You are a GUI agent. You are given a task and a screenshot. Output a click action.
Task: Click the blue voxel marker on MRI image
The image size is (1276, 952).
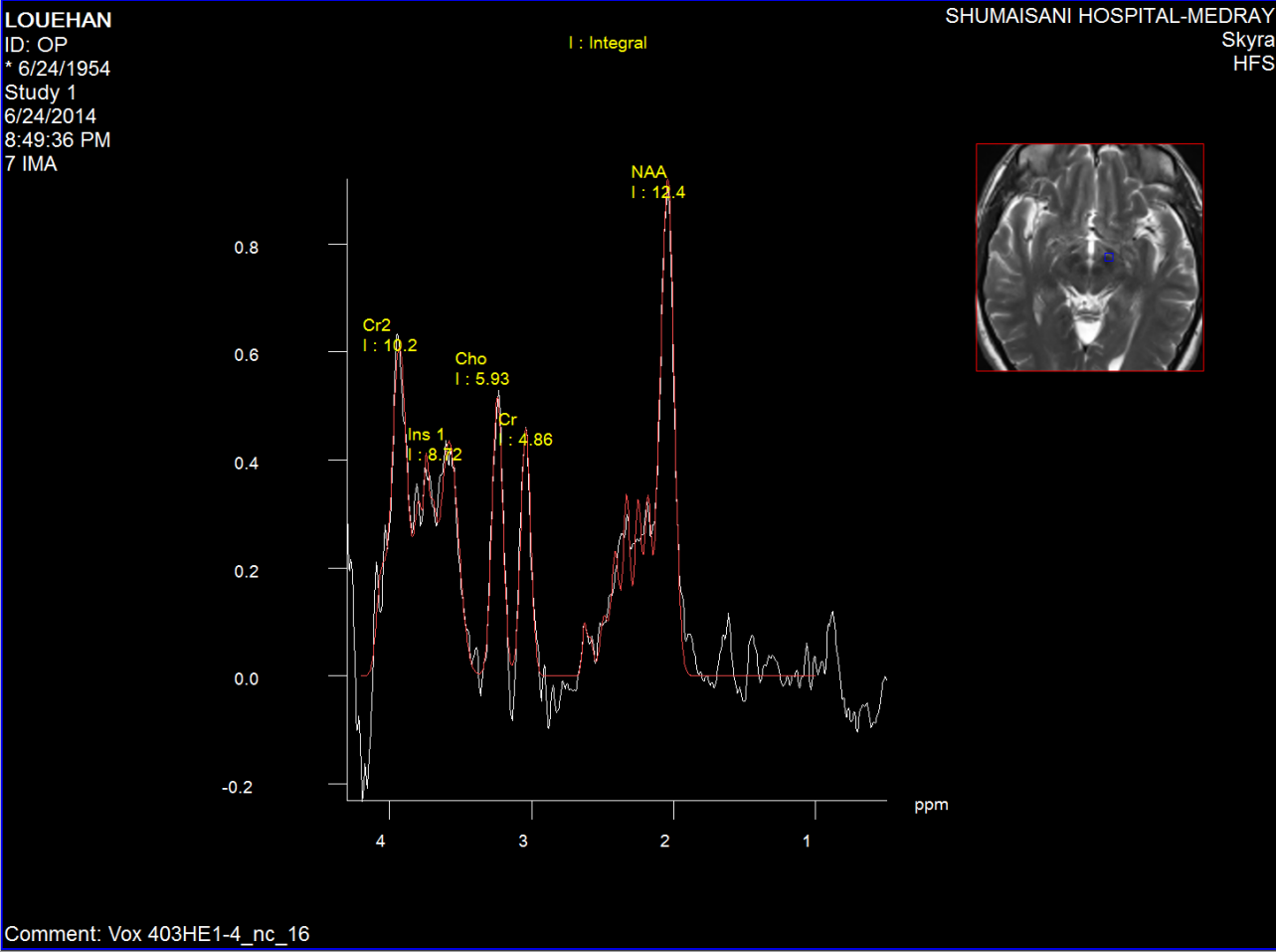coord(1109,258)
